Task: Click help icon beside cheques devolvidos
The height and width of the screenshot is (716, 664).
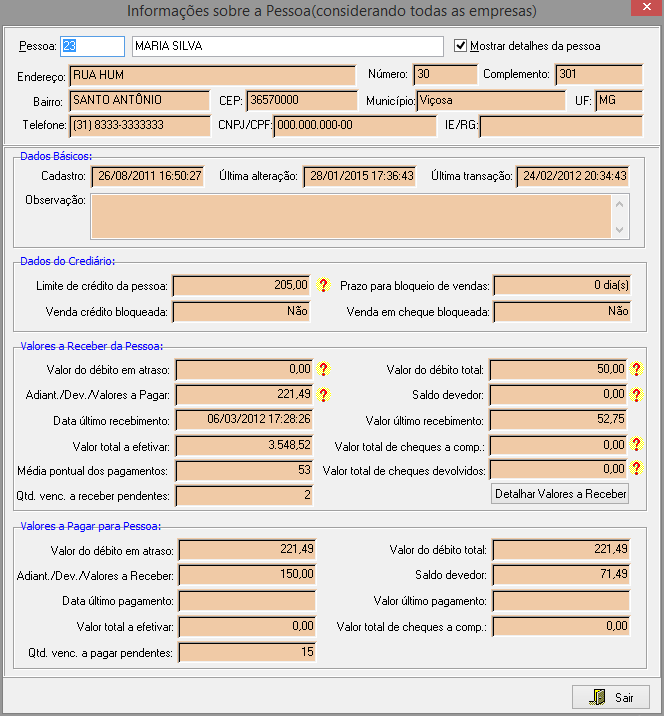Action: click(x=635, y=469)
